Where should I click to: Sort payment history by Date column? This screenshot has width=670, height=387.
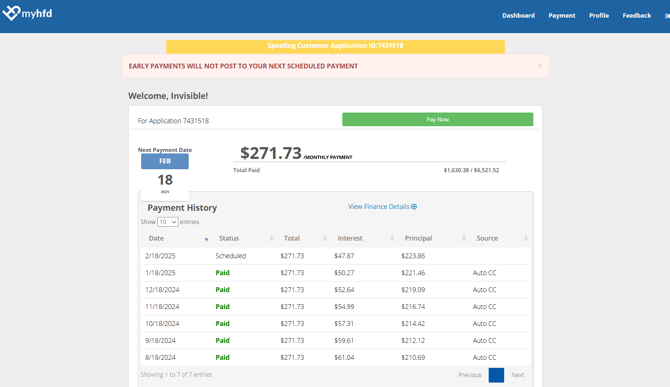(x=177, y=238)
